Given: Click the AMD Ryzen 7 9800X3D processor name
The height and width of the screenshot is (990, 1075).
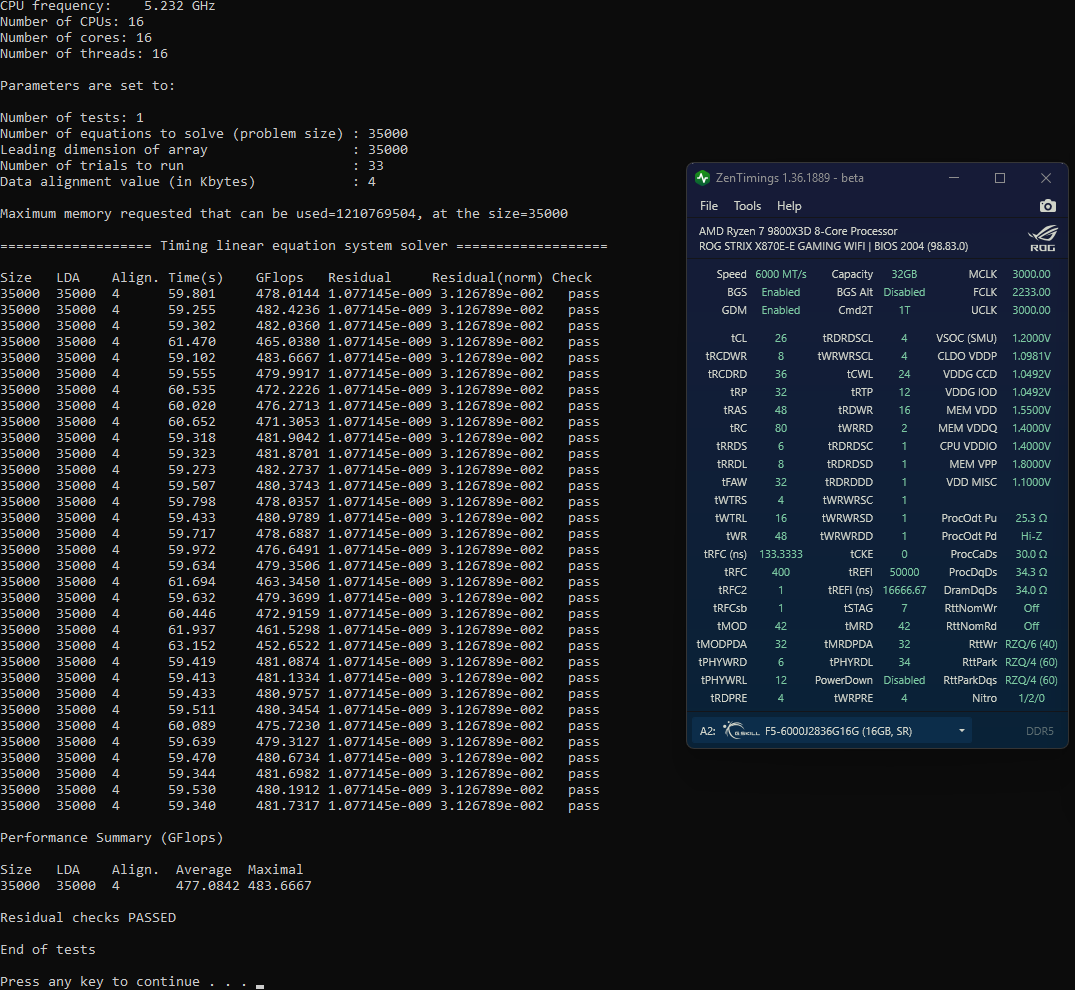Looking at the screenshot, I should pyautogui.click(x=798, y=231).
